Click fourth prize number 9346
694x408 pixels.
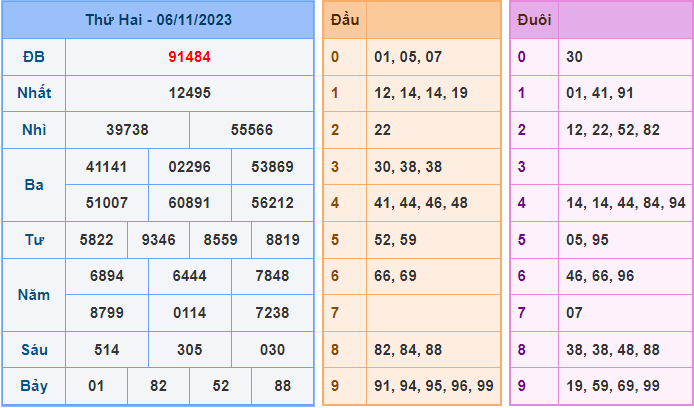pyautogui.click(x=158, y=239)
